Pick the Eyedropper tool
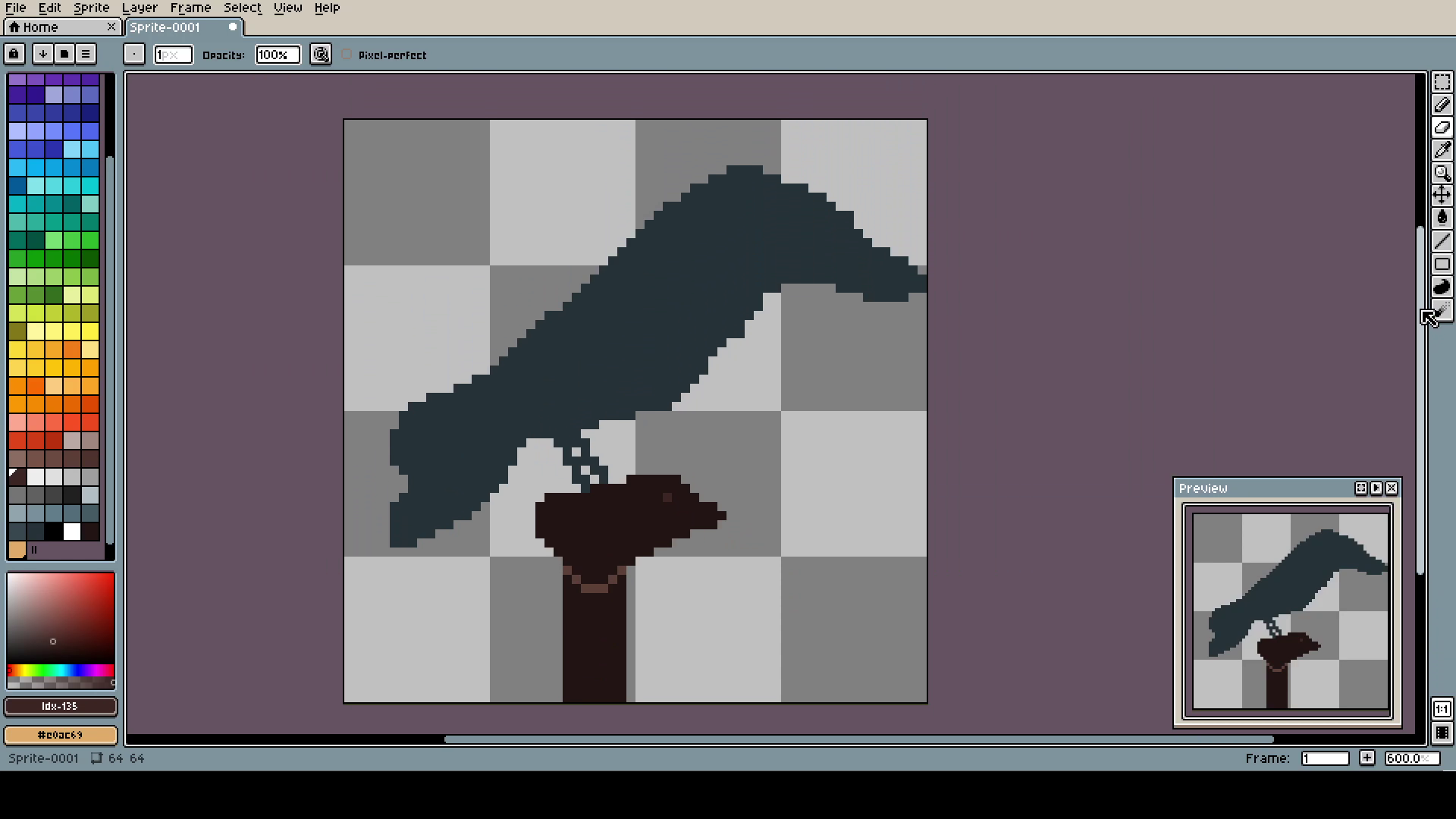 [x=1442, y=150]
